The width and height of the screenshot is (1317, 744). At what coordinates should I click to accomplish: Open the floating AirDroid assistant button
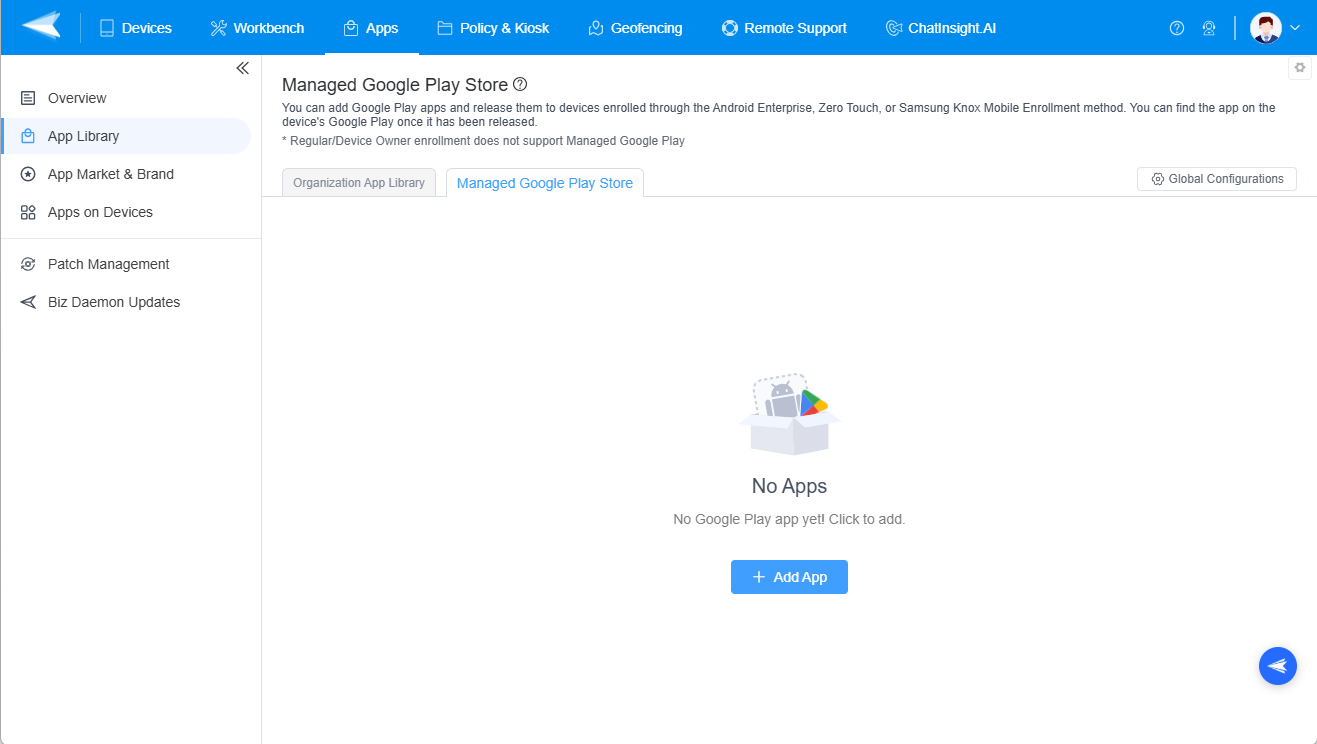tap(1278, 666)
